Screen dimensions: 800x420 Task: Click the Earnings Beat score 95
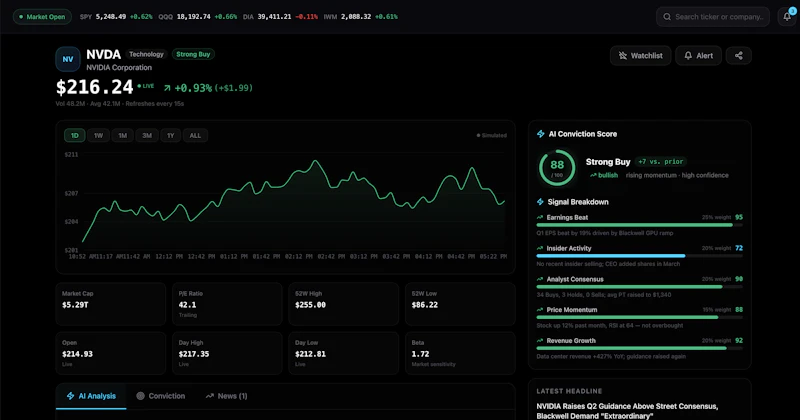(739, 217)
